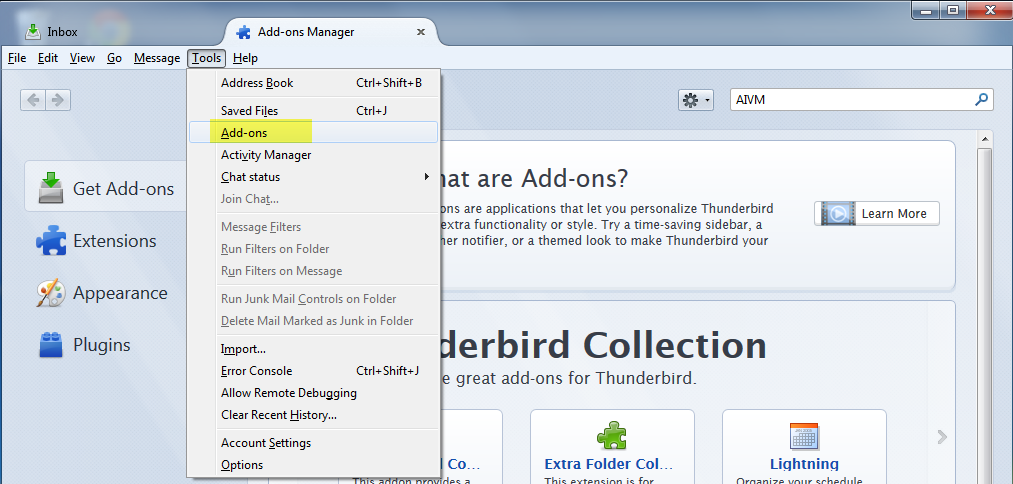Click the scrollbar up arrow
Image resolution: width=1013 pixels, height=484 pixels.
985,138
